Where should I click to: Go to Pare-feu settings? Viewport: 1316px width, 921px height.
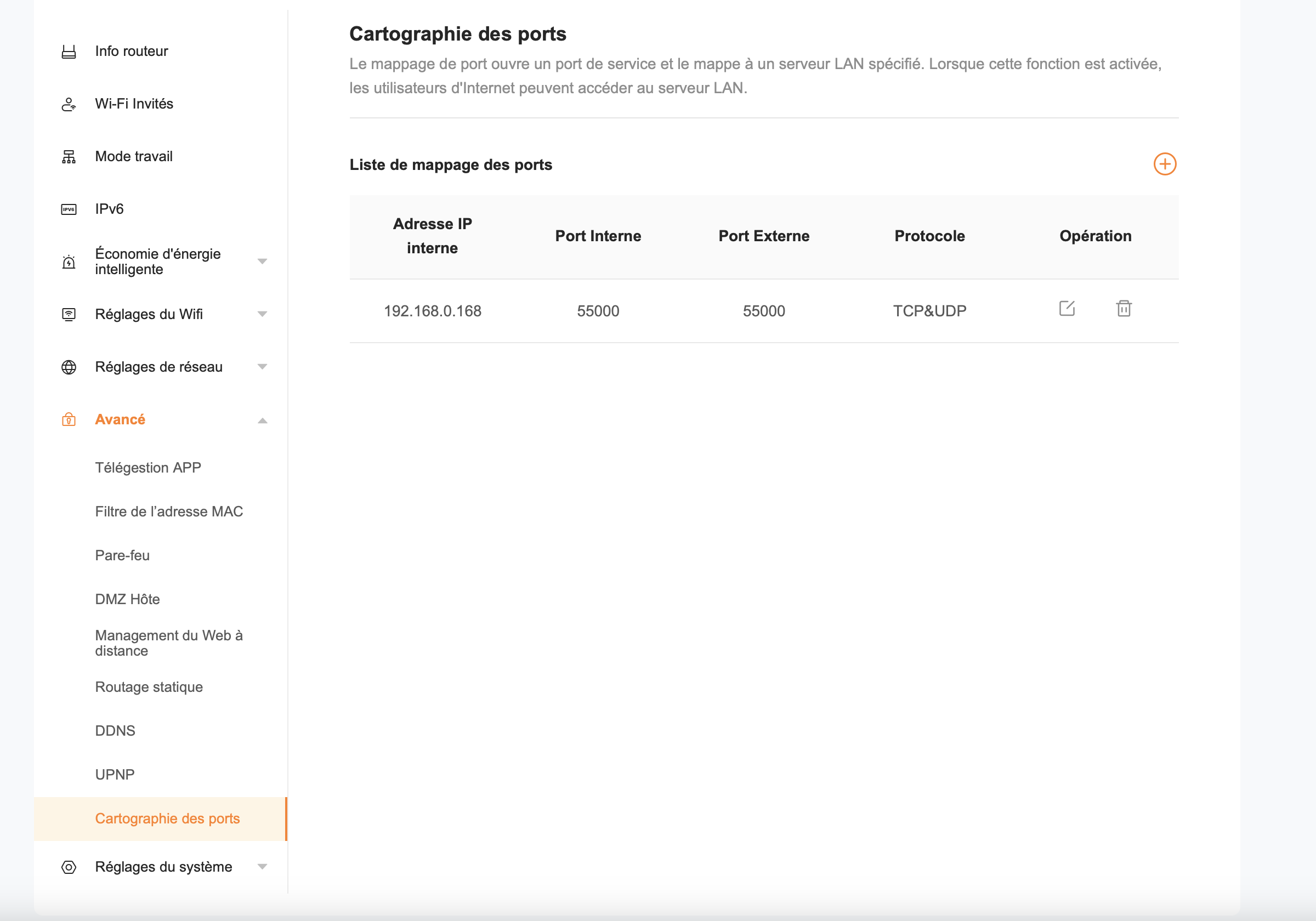click(x=123, y=556)
